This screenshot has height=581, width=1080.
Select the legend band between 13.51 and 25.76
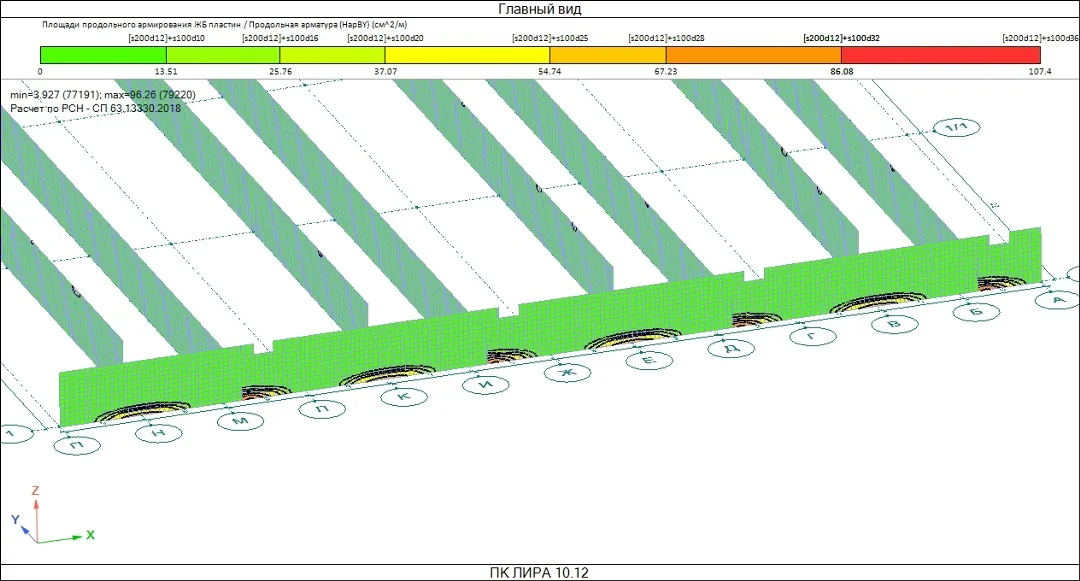[223, 55]
